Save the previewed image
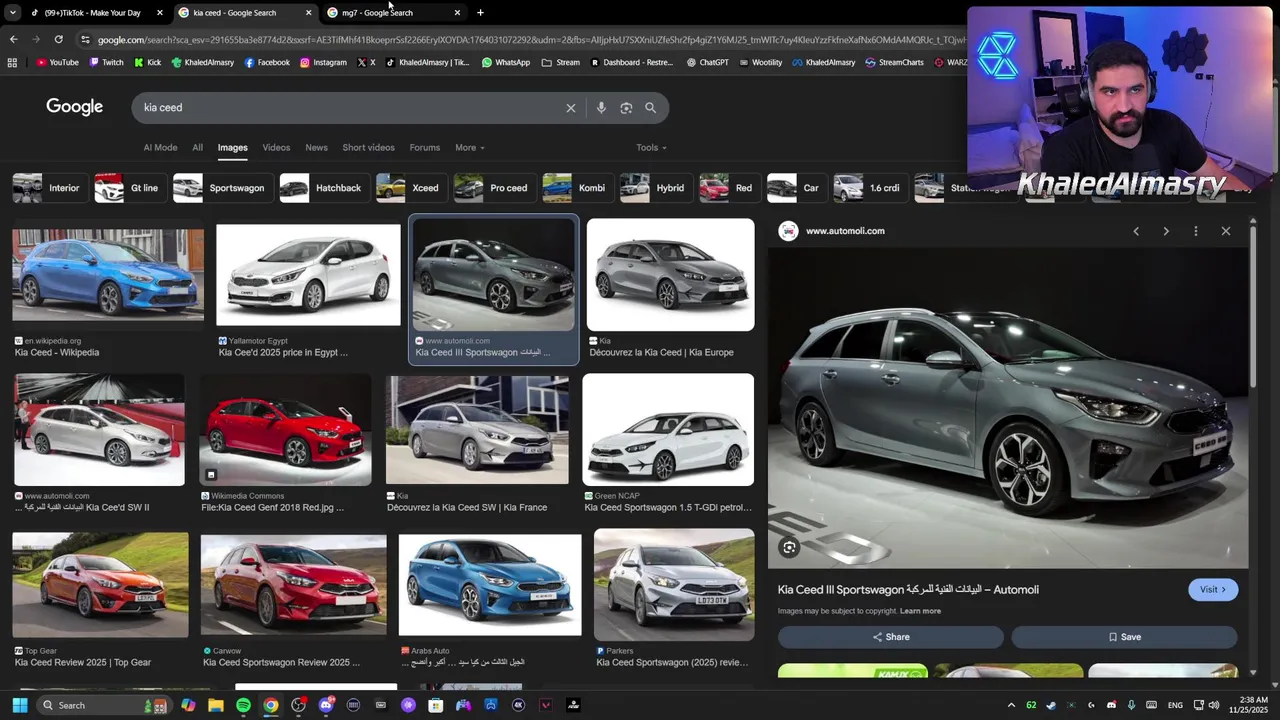1280x720 pixels. (x=1124, y=637)
